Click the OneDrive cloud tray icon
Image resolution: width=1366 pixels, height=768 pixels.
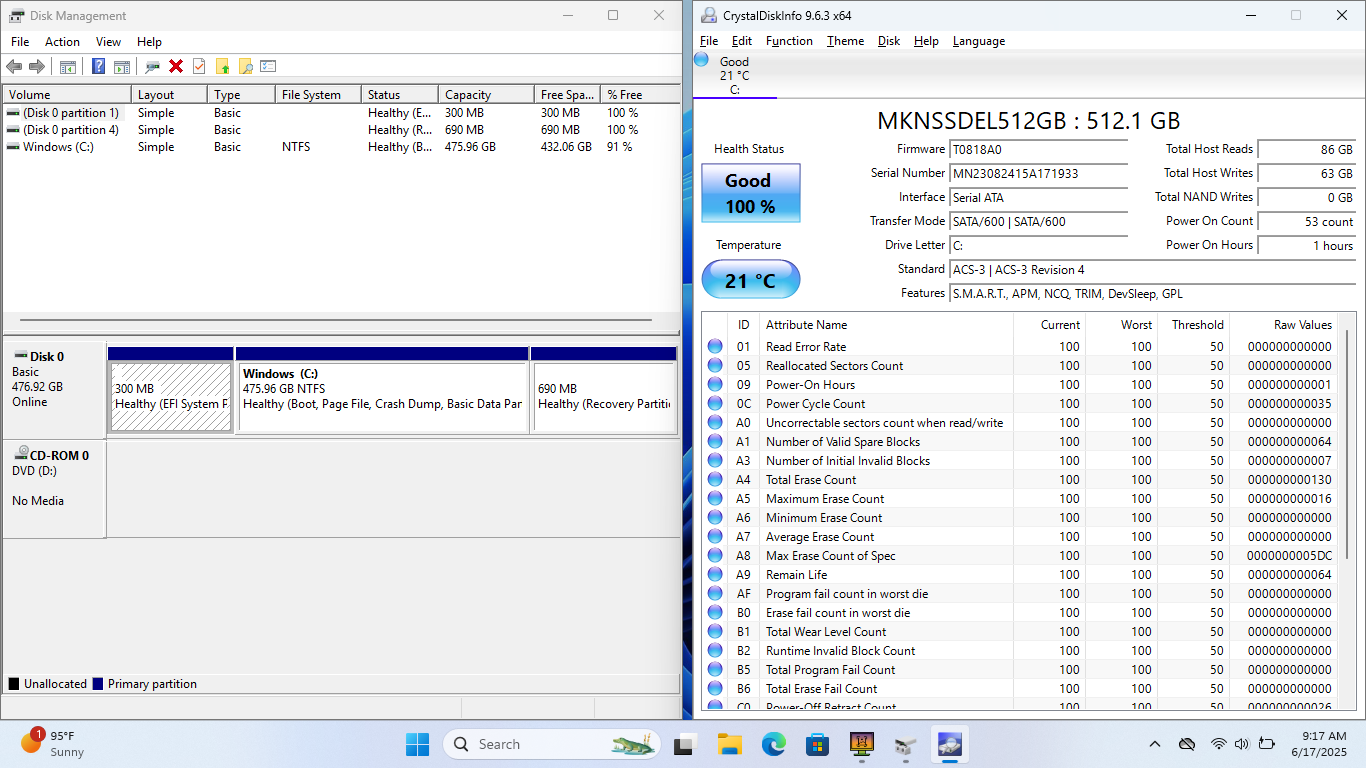tap(1187, 744)
